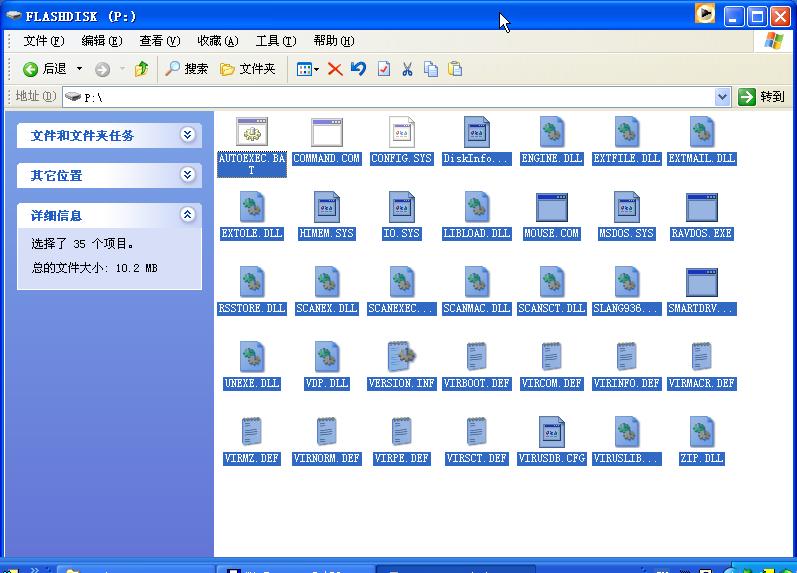Select the EXTOLE.DLL file icon
Viewport: 797px width, 573px height.
click(x=252, y=206)
